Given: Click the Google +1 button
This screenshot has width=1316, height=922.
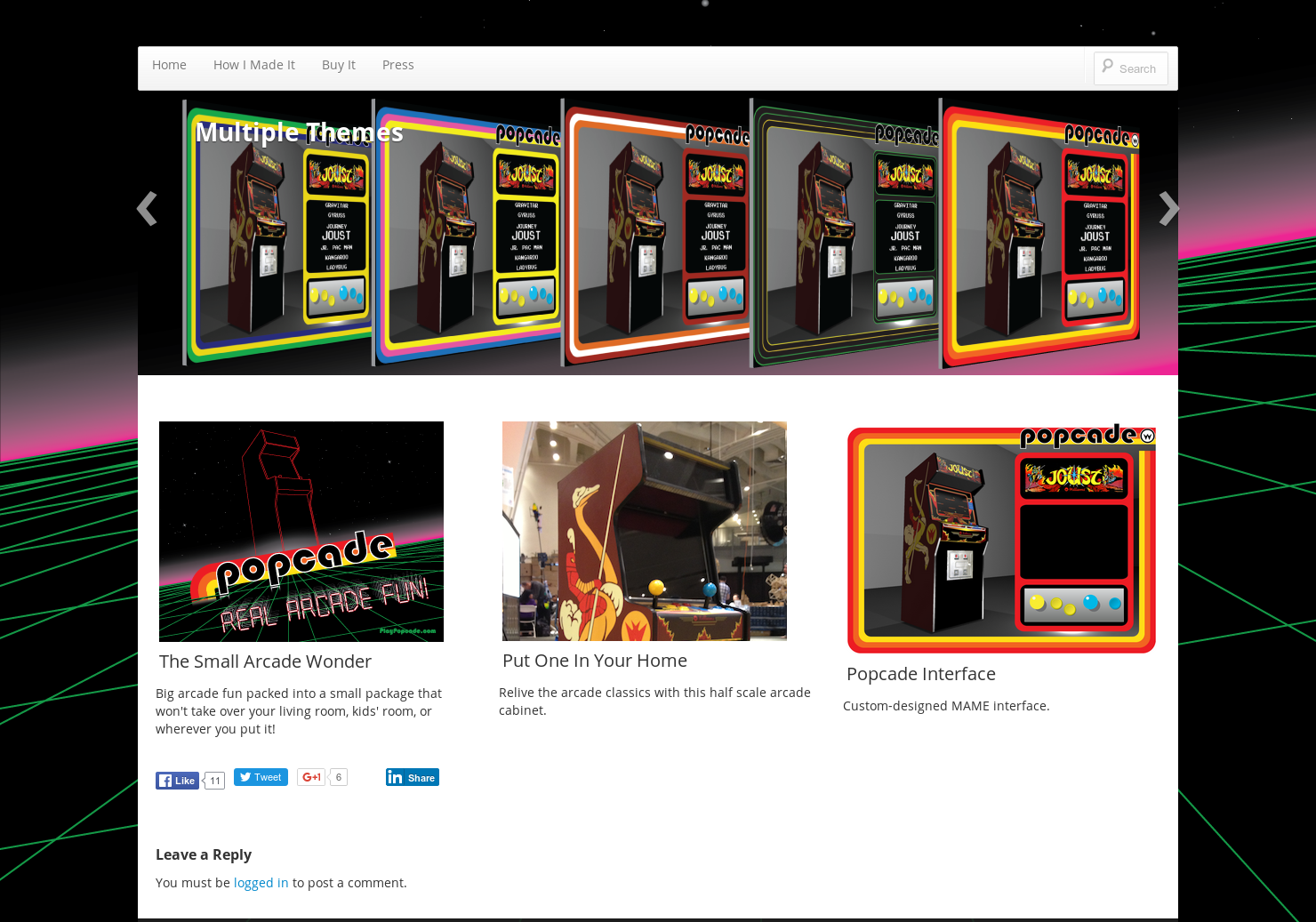Looking at the screenshot, I should [310, 777].
